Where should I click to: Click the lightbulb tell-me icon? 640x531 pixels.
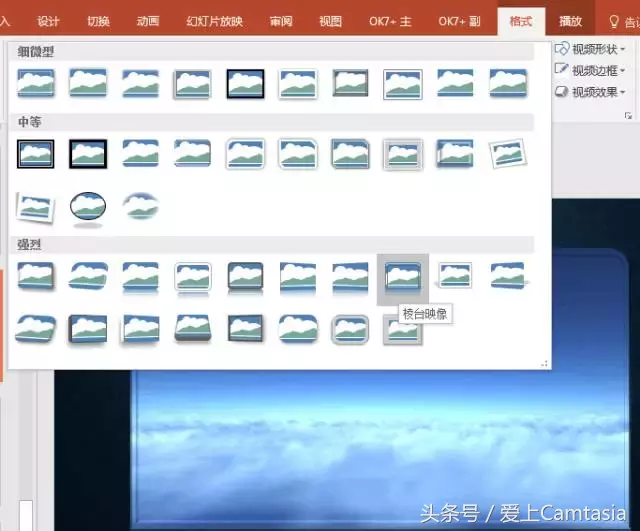point(613,21)
